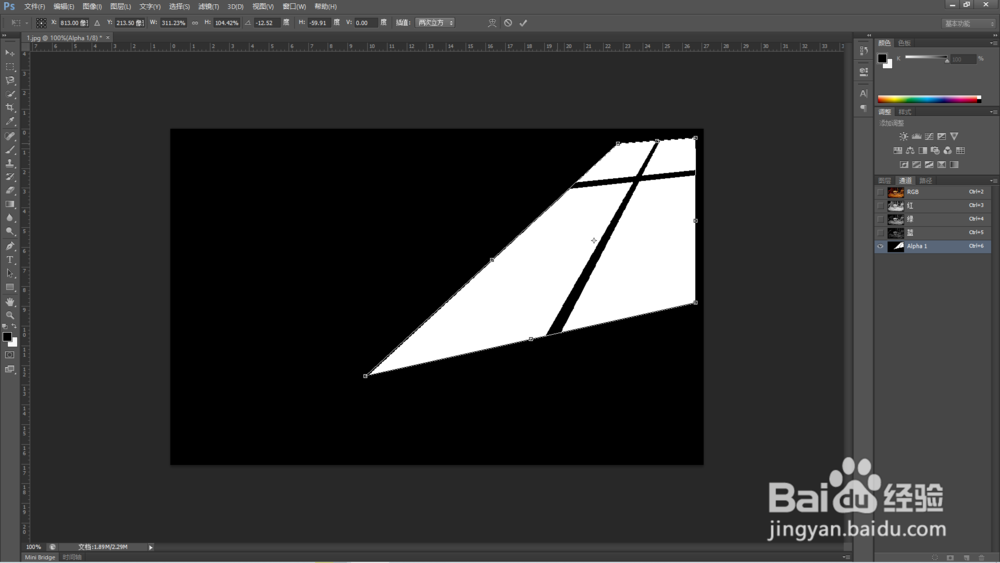
Task: Add a Channel Mixer adjustment
Action: (948, 150)
